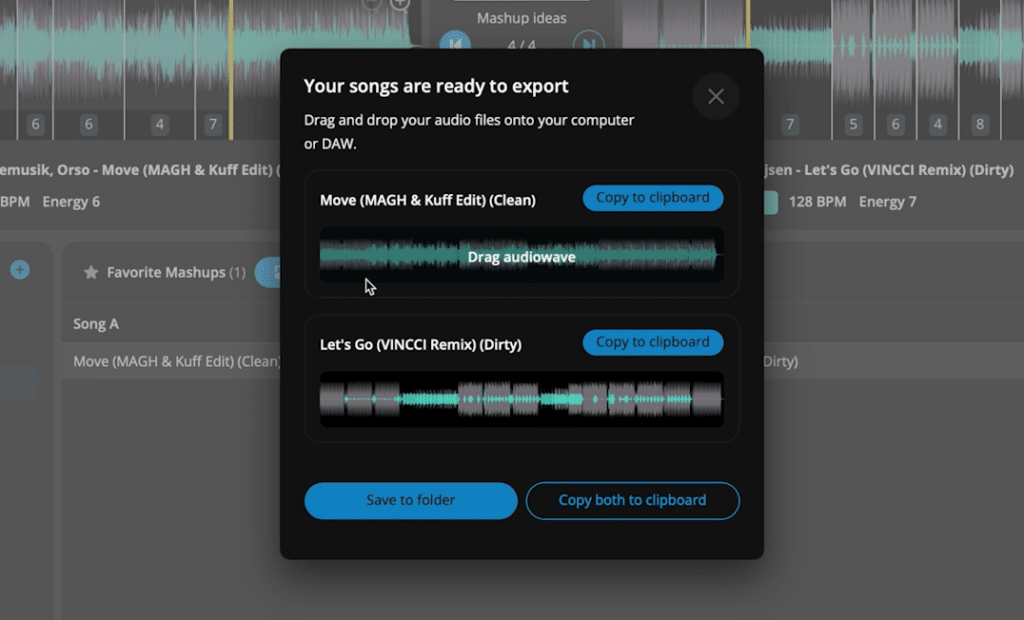
Task: Select the Move (MAGH & Kuff Edit) track row
Action: 170,361
